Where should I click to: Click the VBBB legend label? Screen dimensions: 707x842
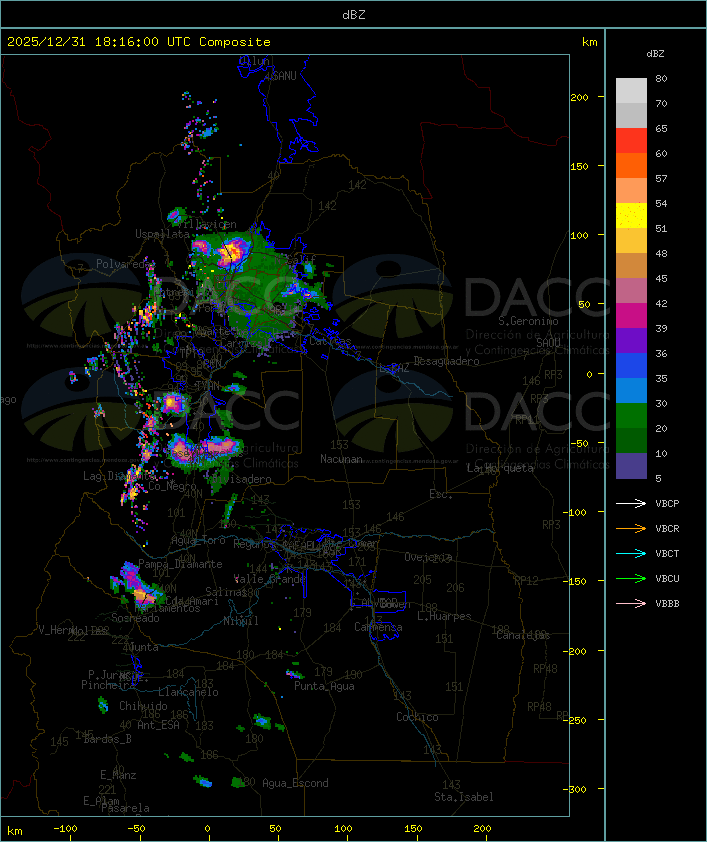[x=667, y=604]
